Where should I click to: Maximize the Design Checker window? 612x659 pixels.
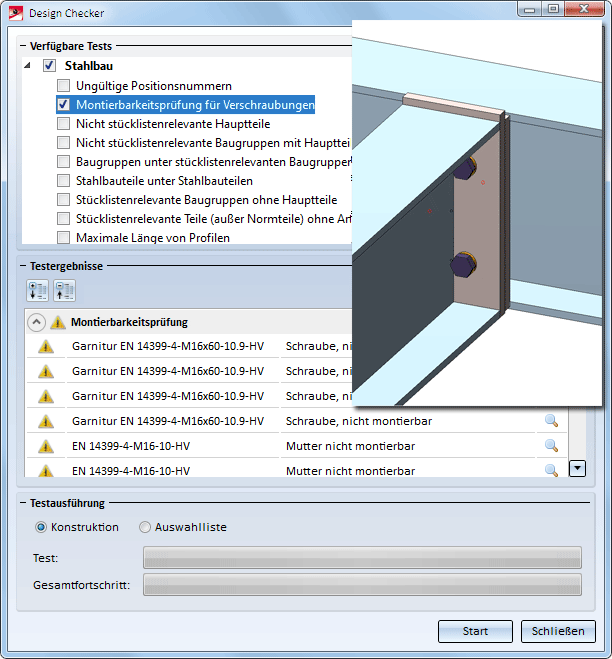click(553, 9)
